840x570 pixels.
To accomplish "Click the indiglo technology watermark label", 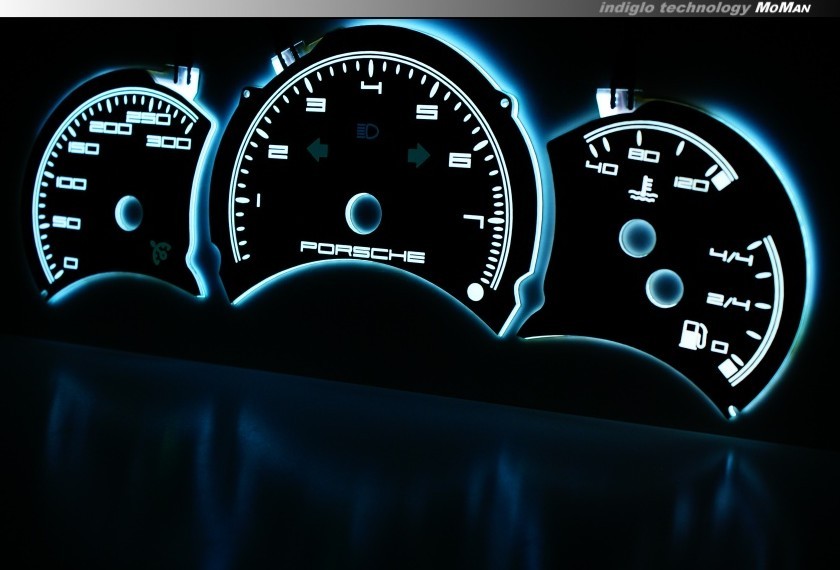I will pyautogui.click(x=674, y=8).
